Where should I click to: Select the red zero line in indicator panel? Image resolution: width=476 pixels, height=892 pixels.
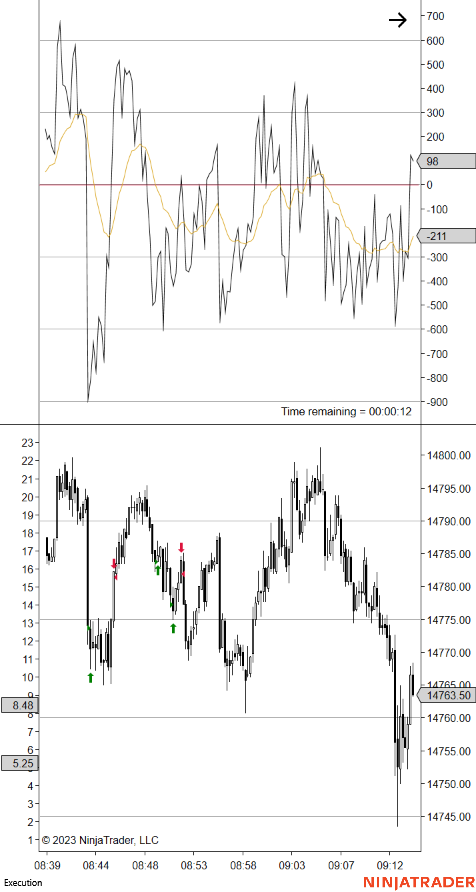click(229, 185)
